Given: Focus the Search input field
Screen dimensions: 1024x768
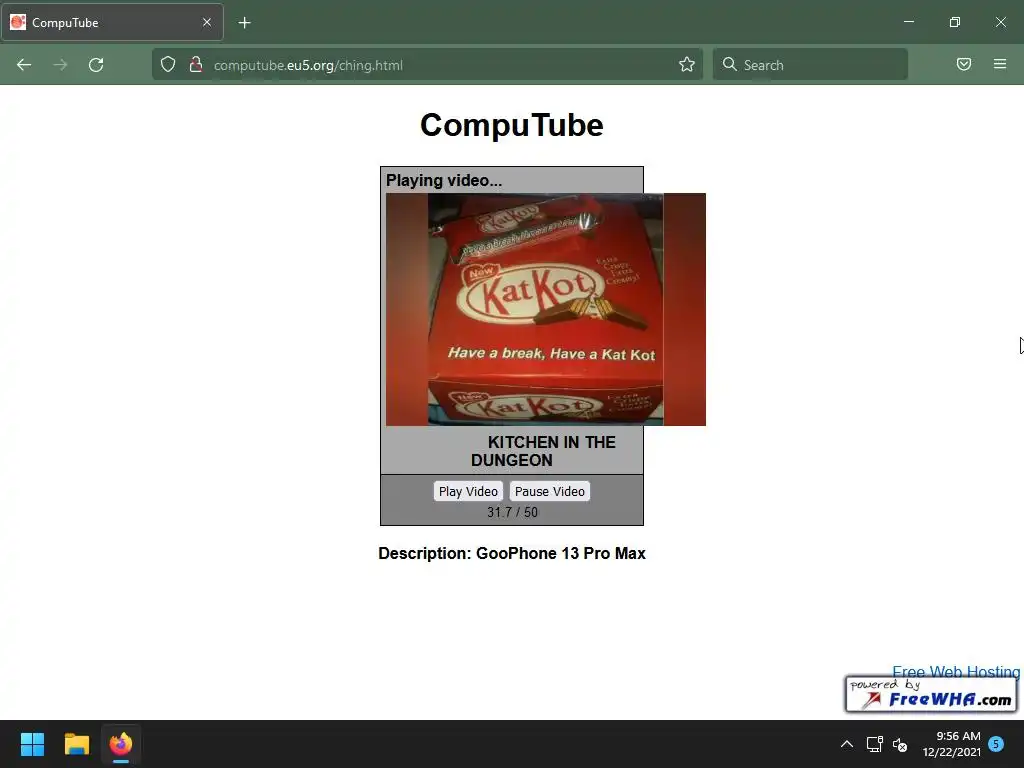Looking at the screenshot, I should [x=810, y=64].
